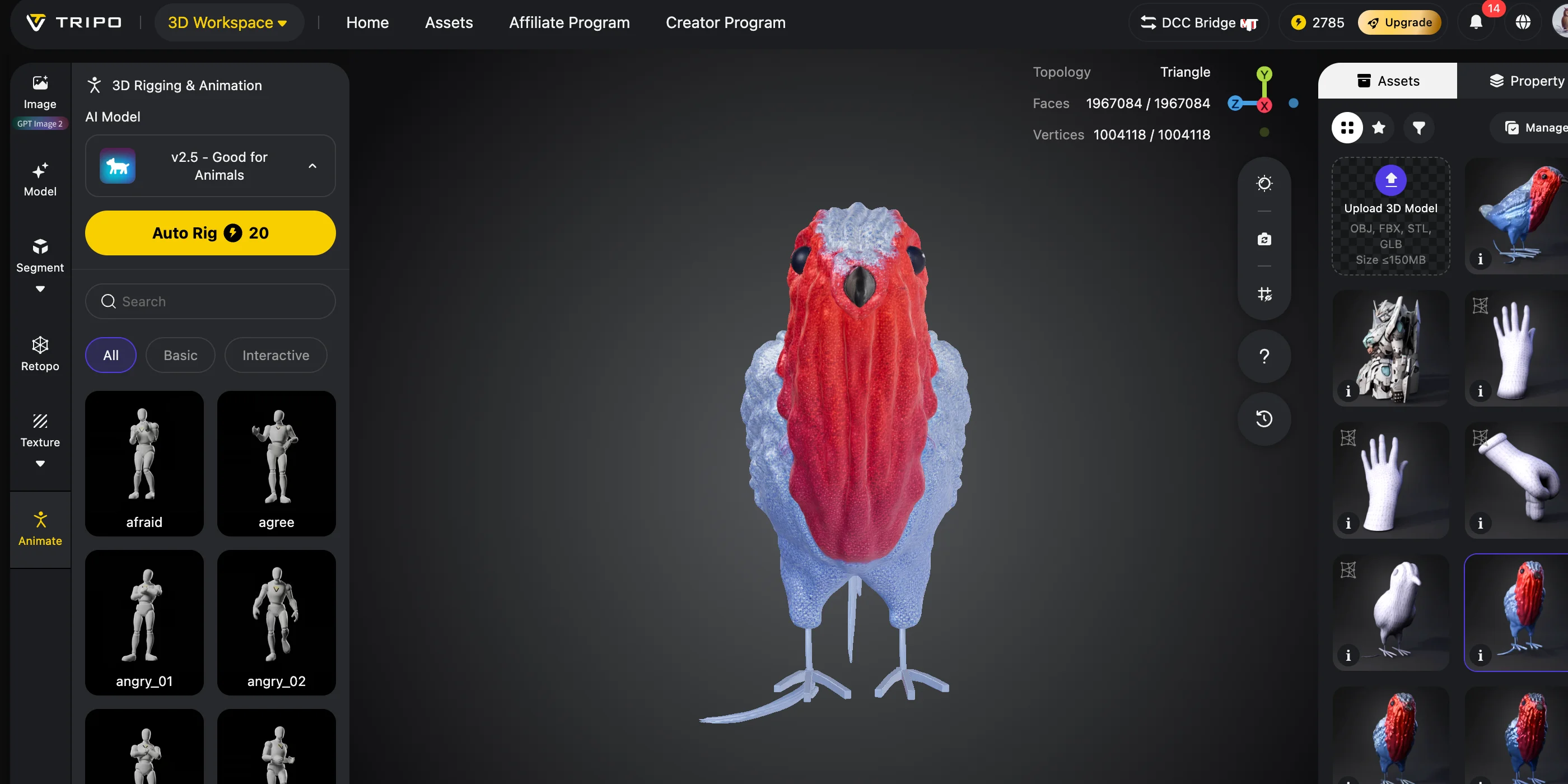Select the Model tool in sidebar

[40, 180]
